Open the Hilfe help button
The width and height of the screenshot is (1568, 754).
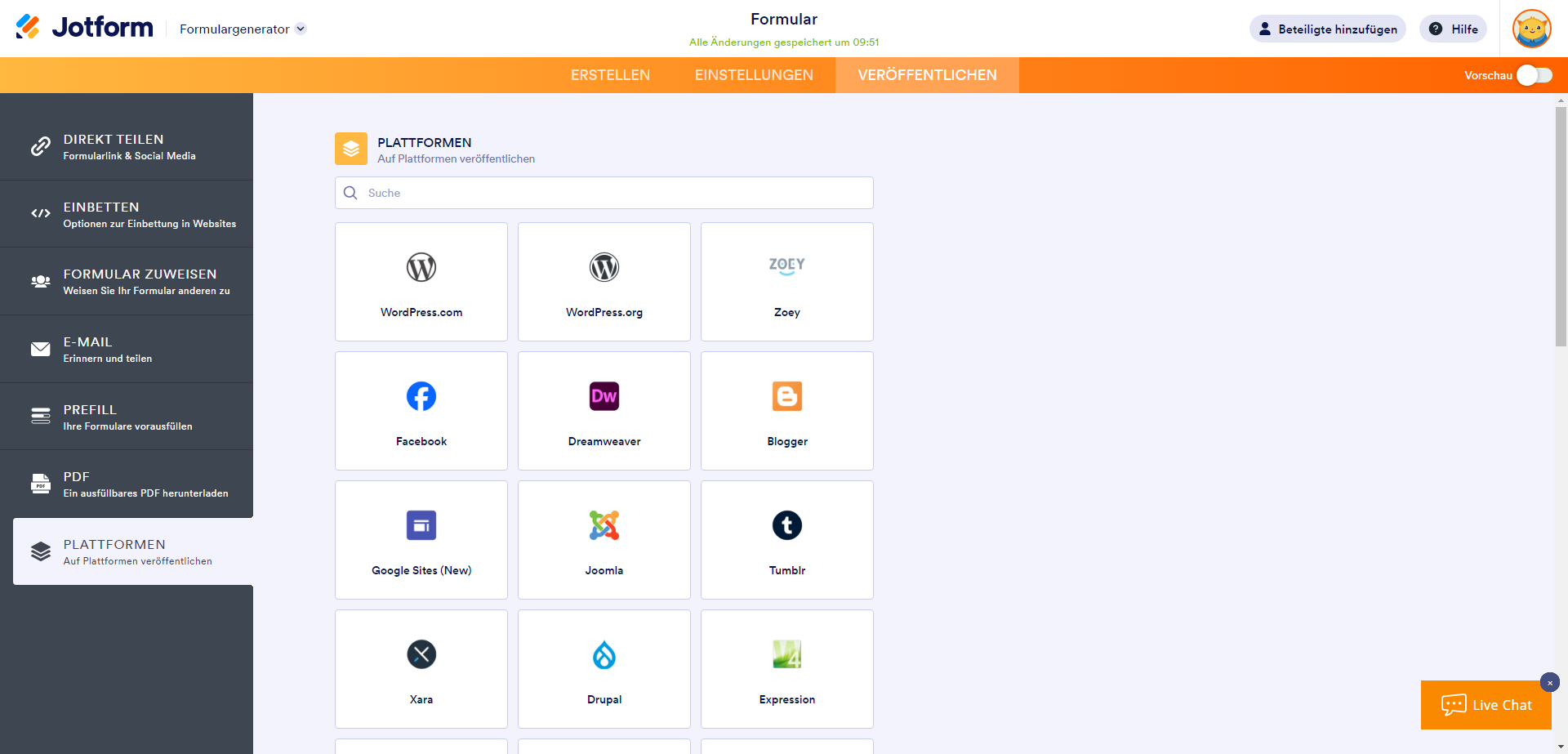(1453, 29)
